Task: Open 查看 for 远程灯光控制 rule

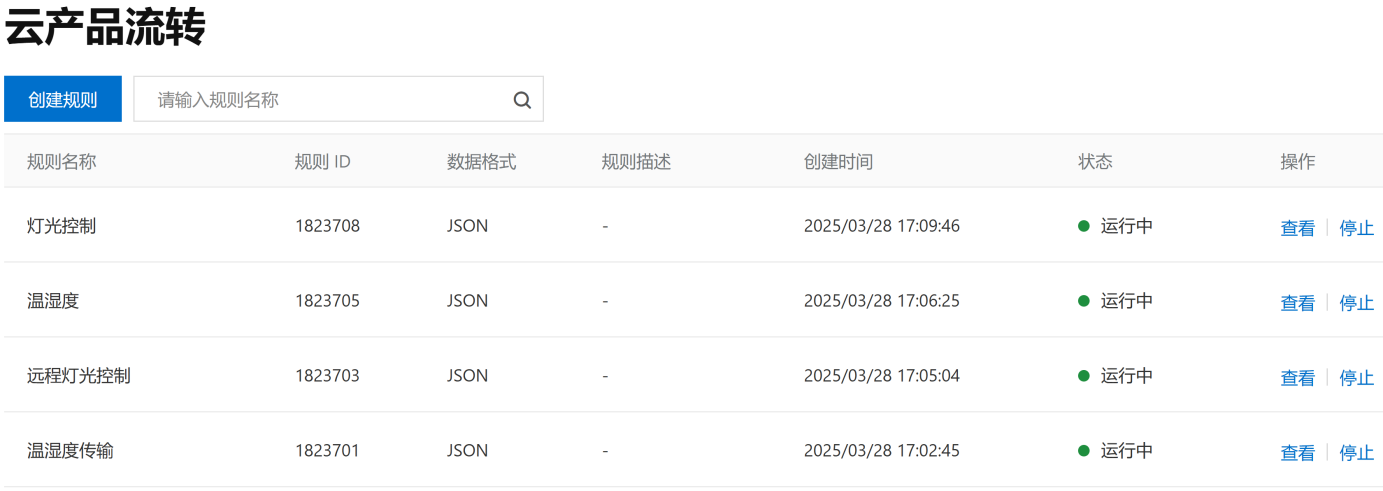Action: [1297, 378]
